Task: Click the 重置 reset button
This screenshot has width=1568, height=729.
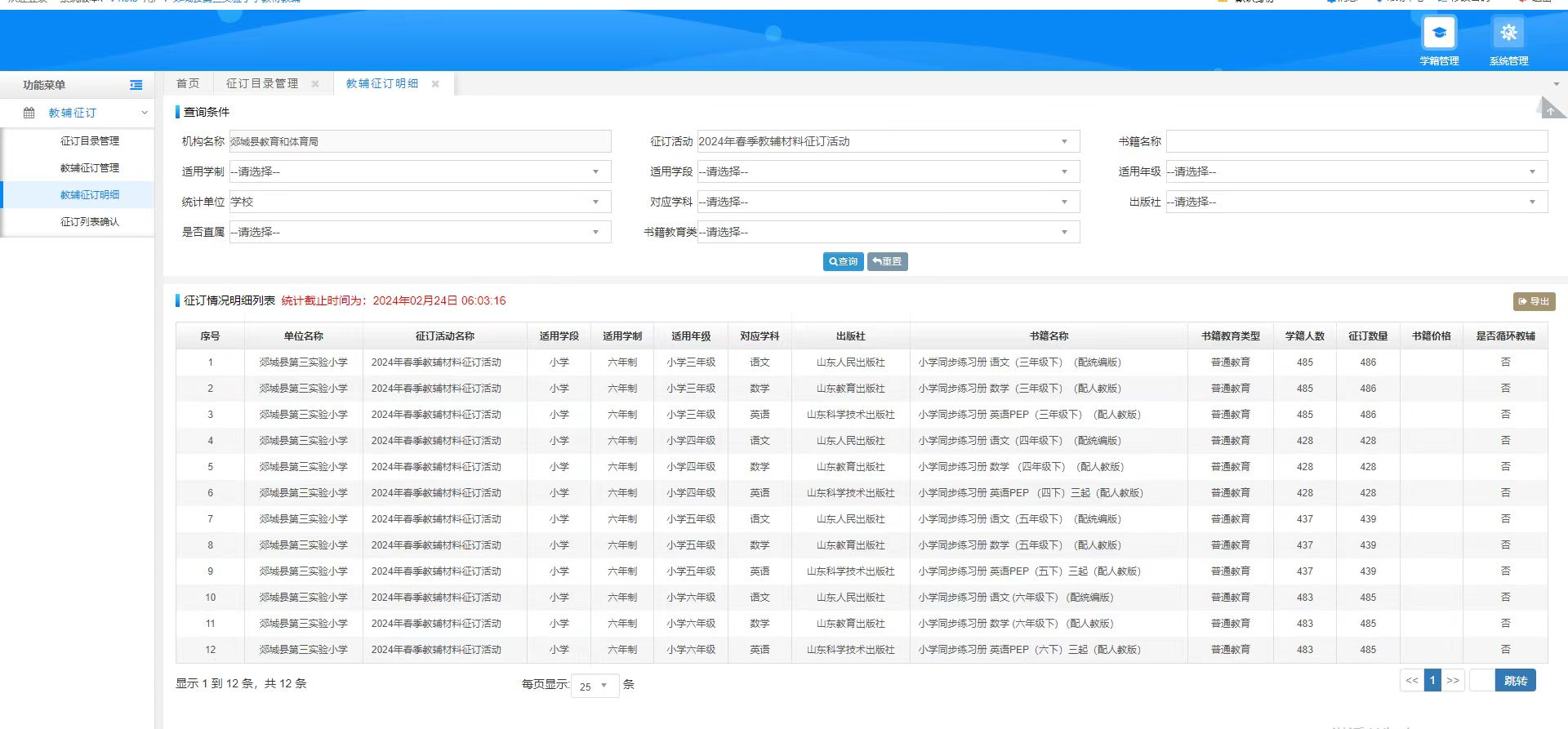Action: point(887,261)
